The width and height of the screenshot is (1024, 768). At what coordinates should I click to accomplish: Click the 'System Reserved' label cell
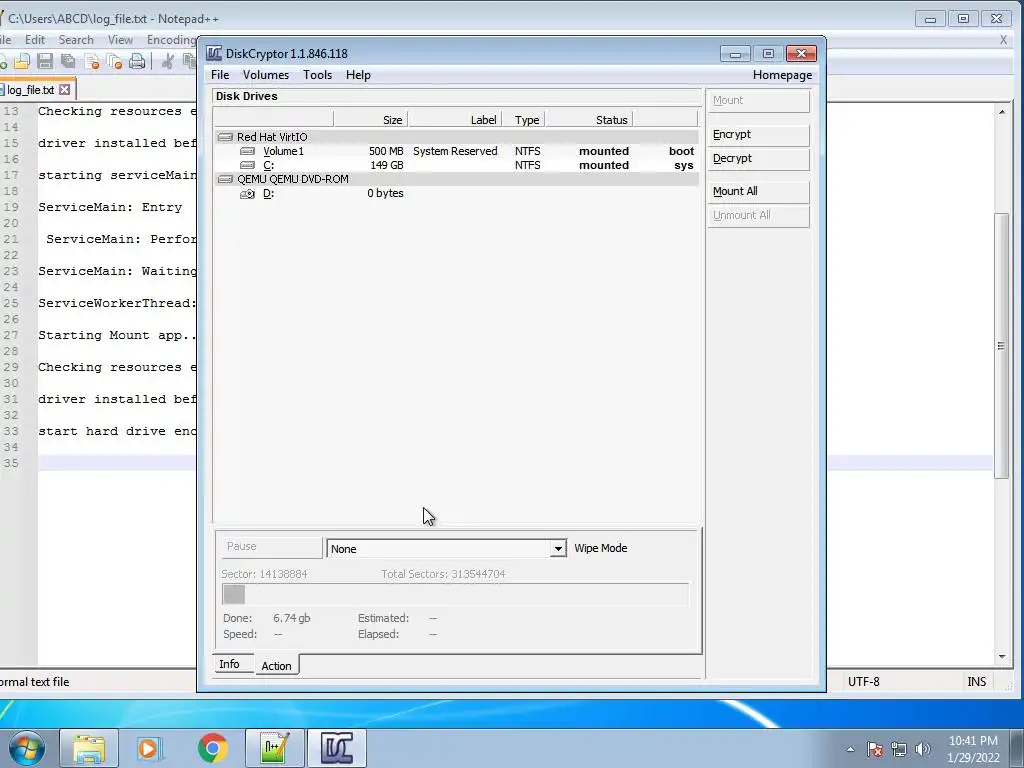point(455,152)
